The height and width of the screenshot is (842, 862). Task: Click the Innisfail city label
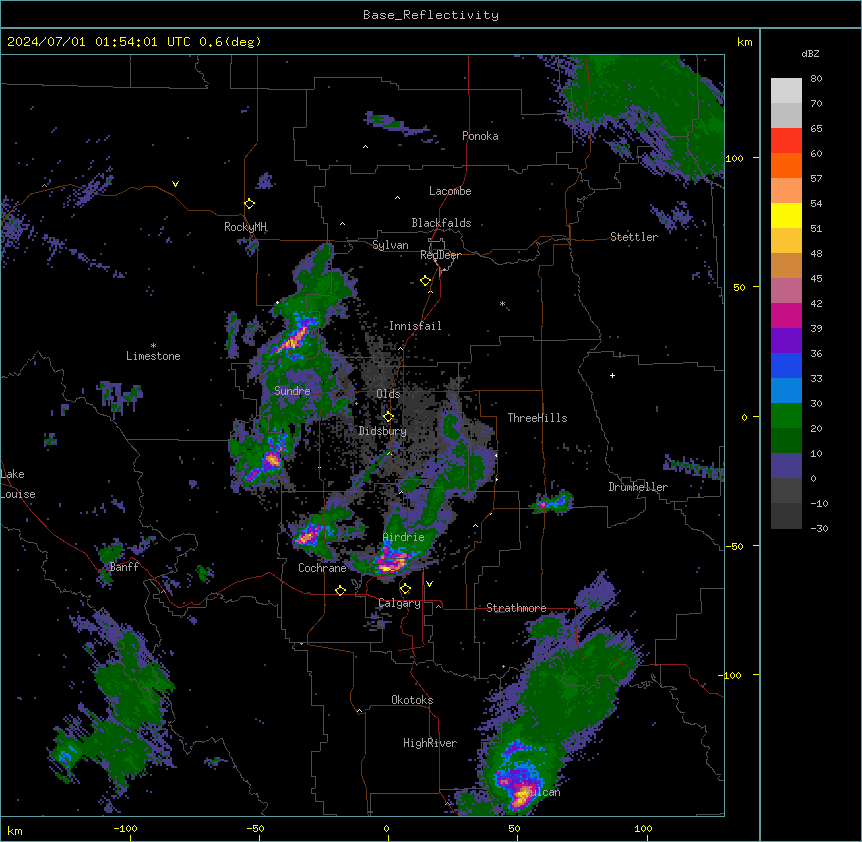tap(415, 326)
